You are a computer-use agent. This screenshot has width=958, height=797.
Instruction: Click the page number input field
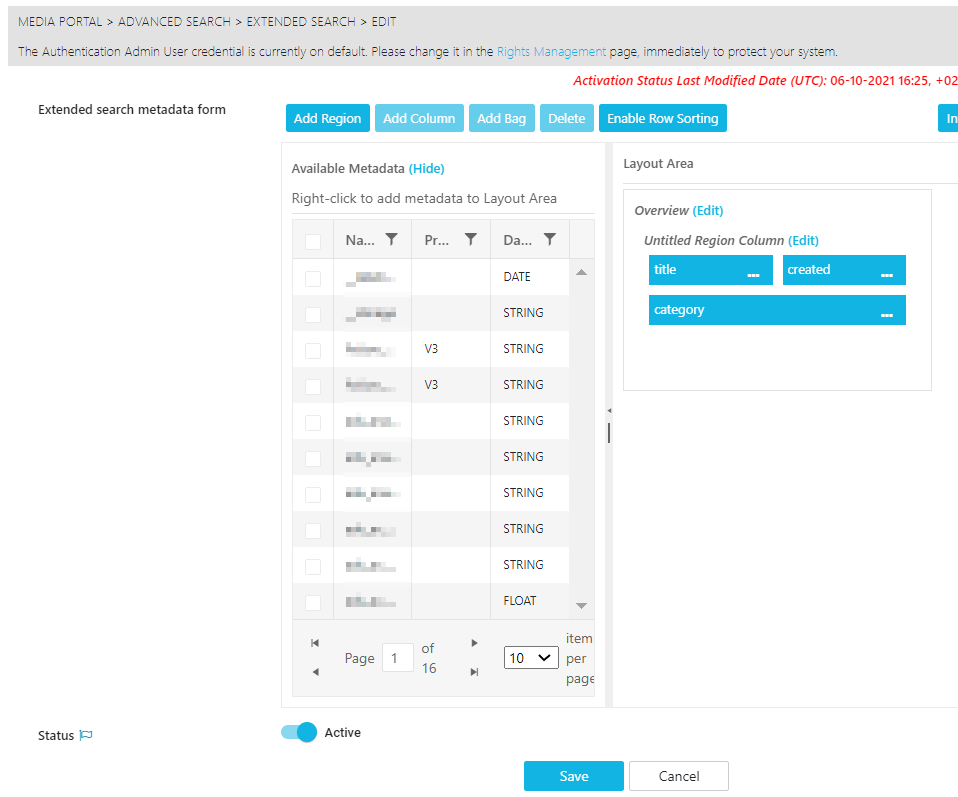[x=398, y=658]
